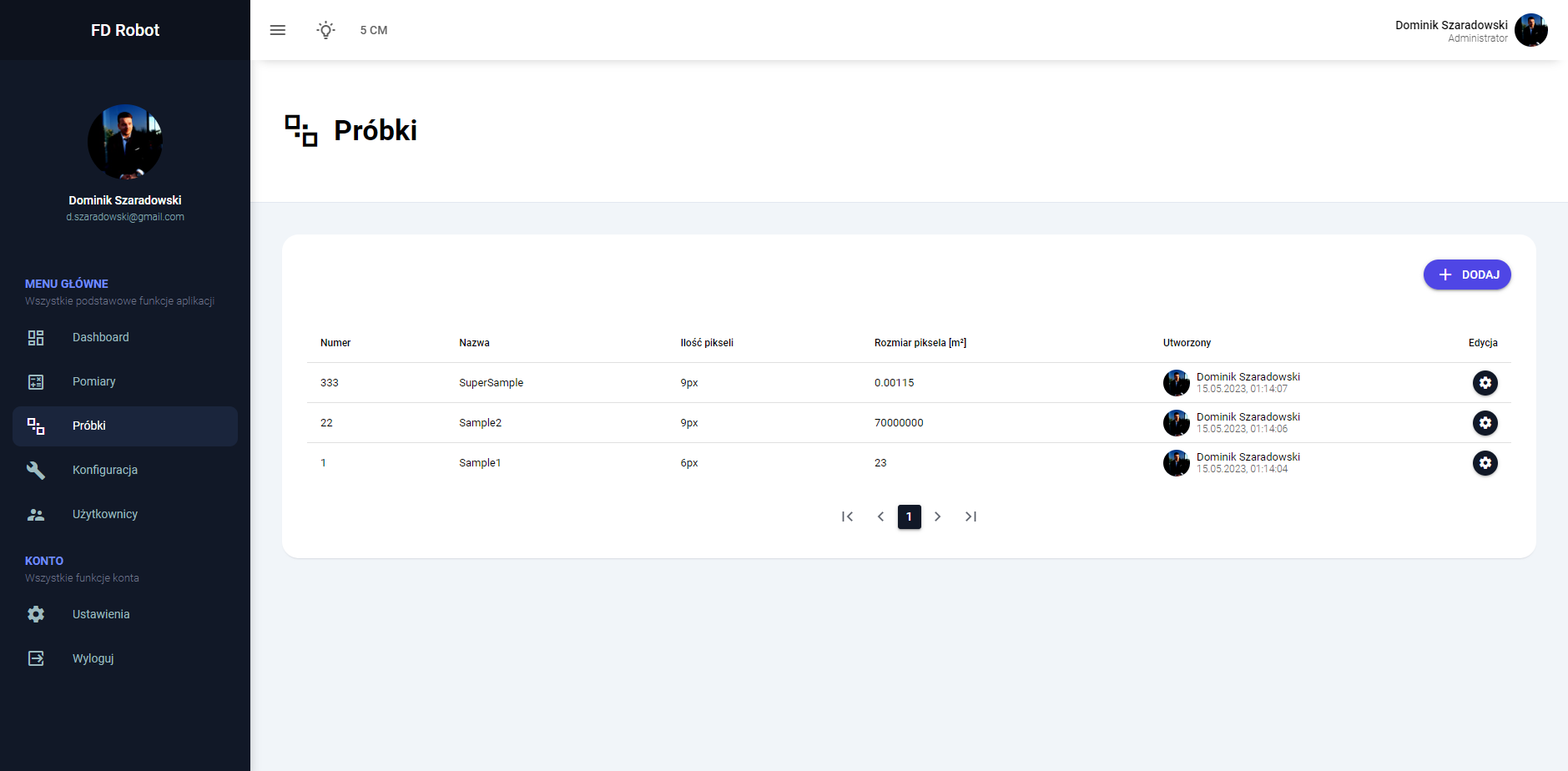1568x771 pixels.
Task: Toggle the light bulb theme icon
Action: click(325, 30)
